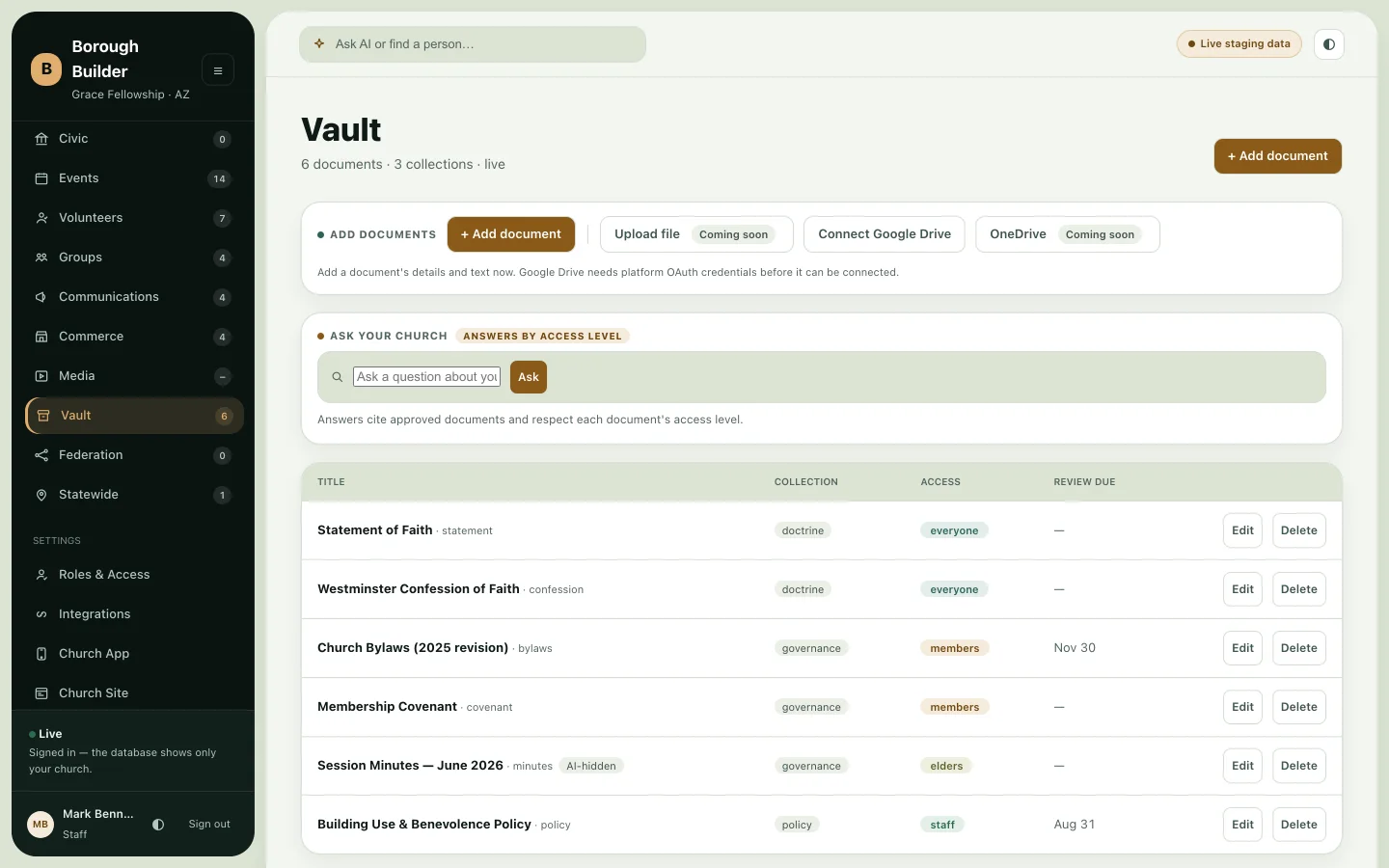Delete Building Use & Benevolence Policy
The height and width of the screenshot is (868, 1389).
1299,825
